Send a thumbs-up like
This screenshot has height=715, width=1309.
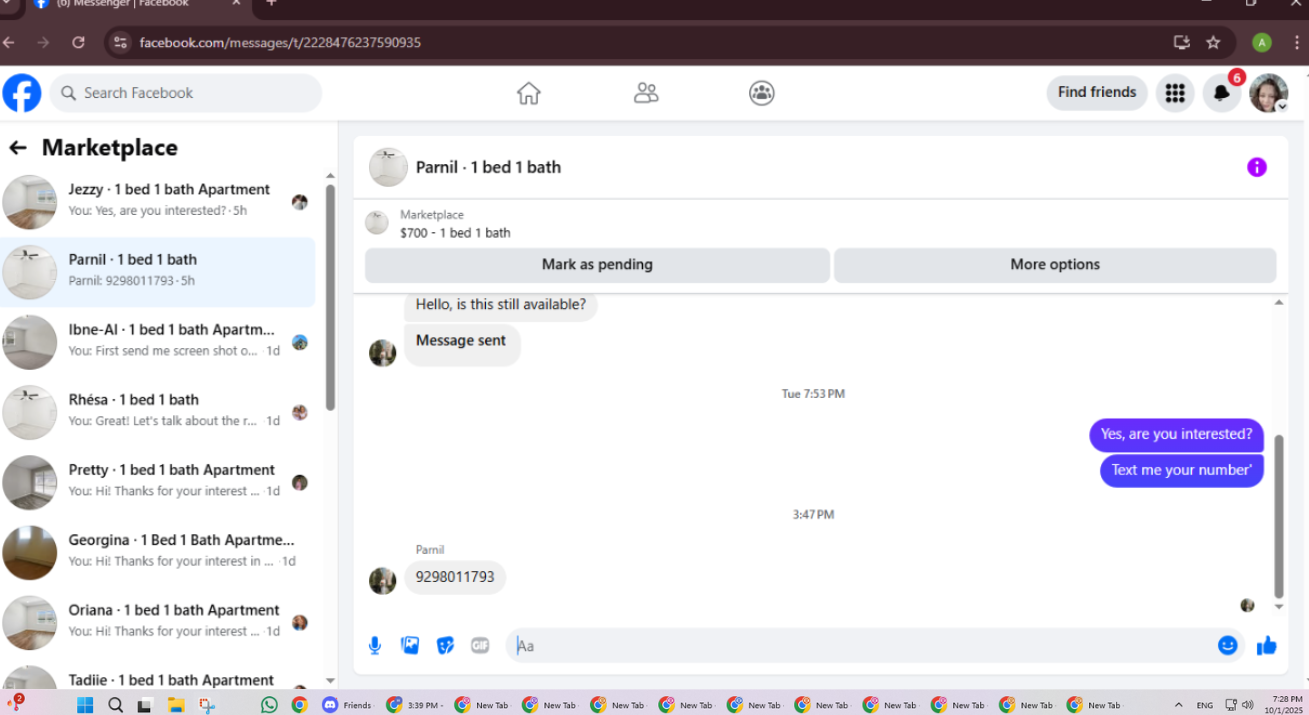(1267, 646)
